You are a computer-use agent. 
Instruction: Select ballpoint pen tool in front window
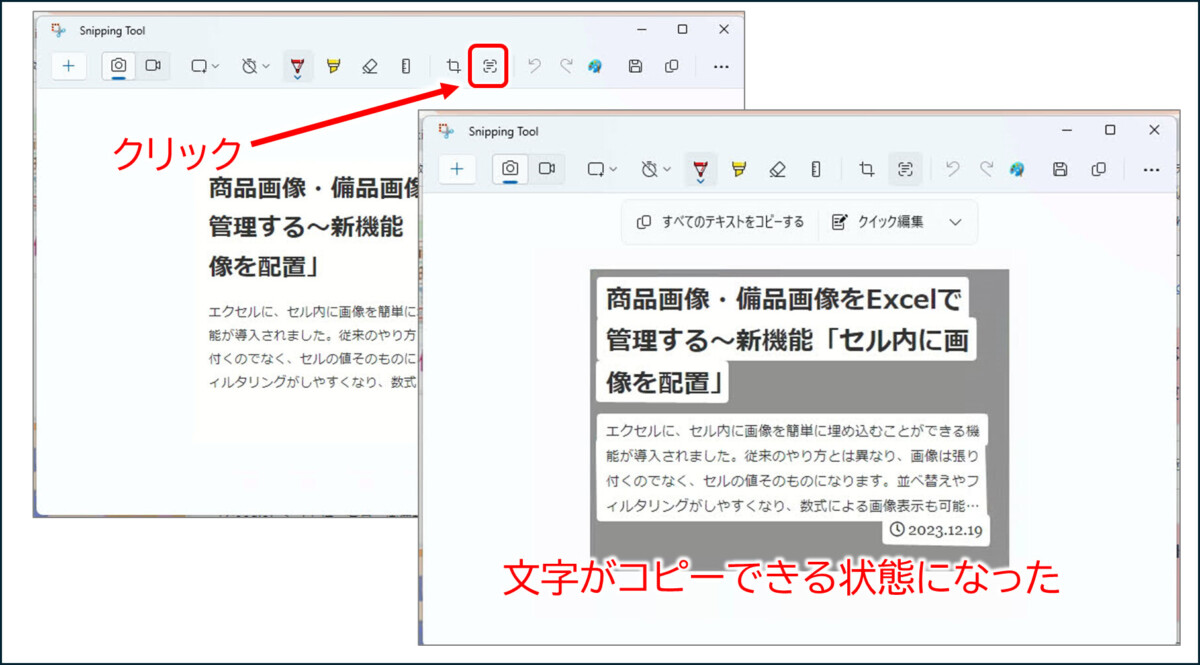701,167
